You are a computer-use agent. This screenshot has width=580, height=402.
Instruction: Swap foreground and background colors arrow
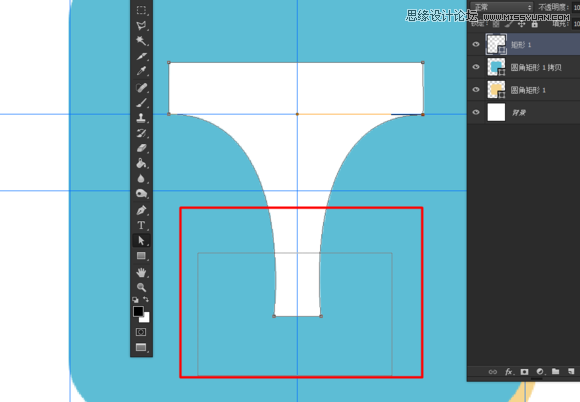tap(146, 299)
